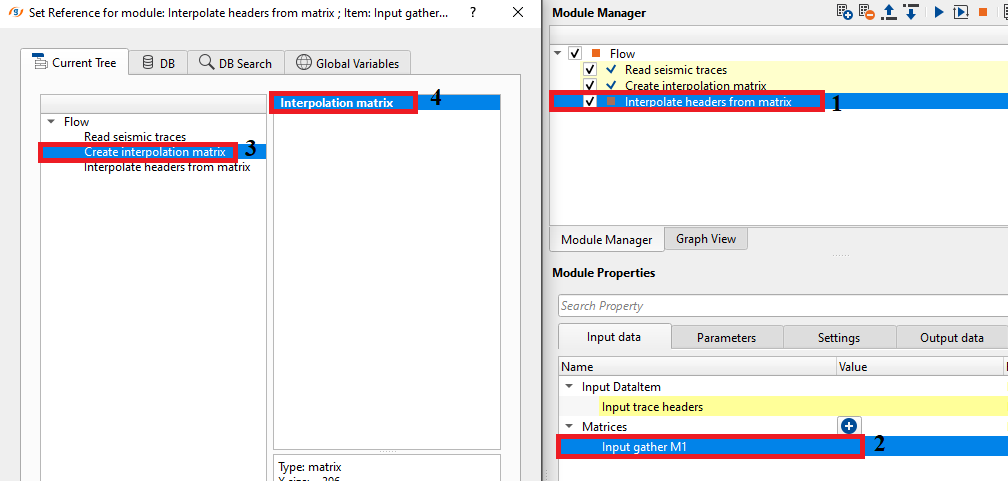The image size is (1008, 481).
Task: Uncheck Create interpolation matrix module
Action: (590, 85)
